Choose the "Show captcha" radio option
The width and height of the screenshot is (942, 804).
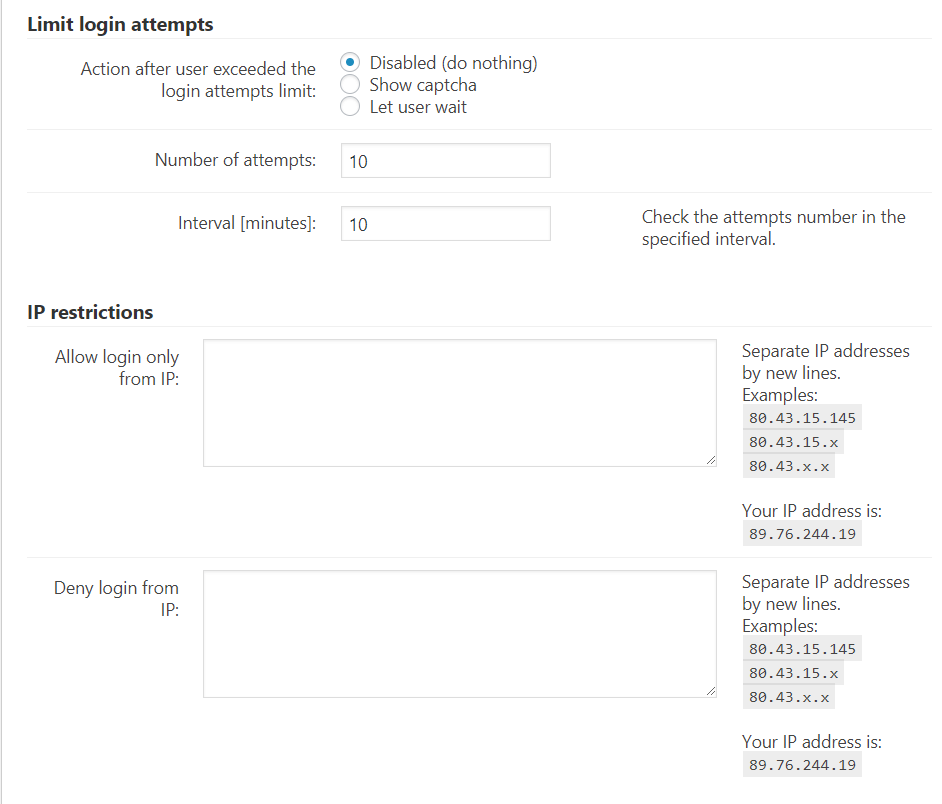[350, 85]
